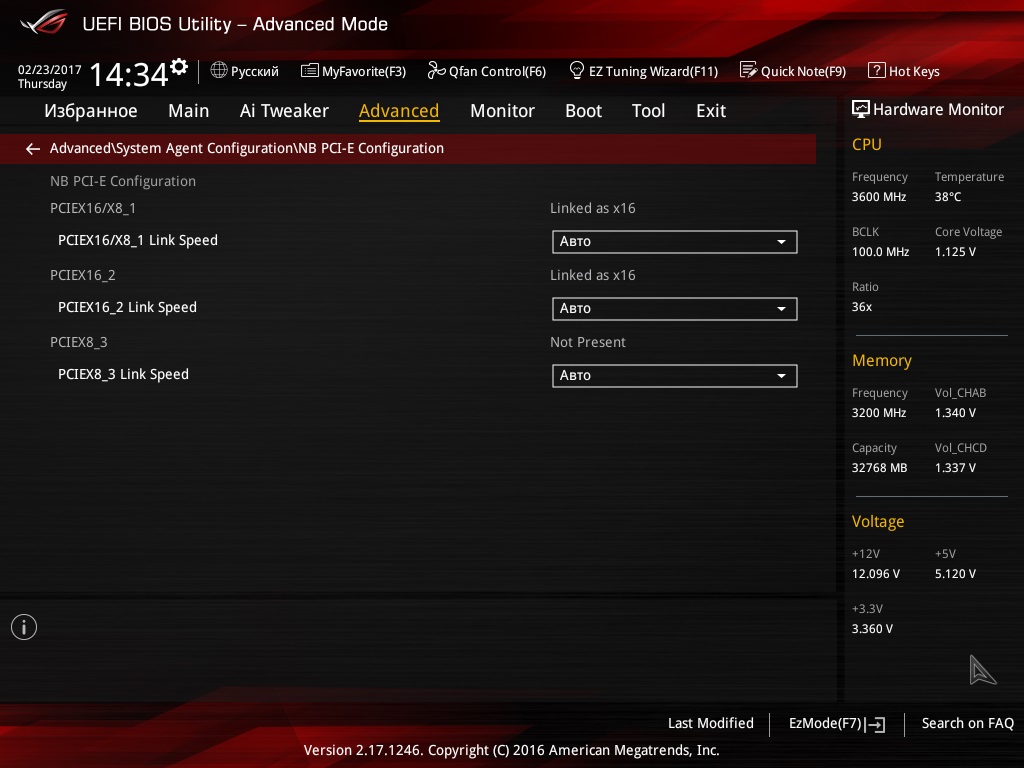
Task: Click the back arrow in breadcrumb bar
Action: click(x=33, y=149)
